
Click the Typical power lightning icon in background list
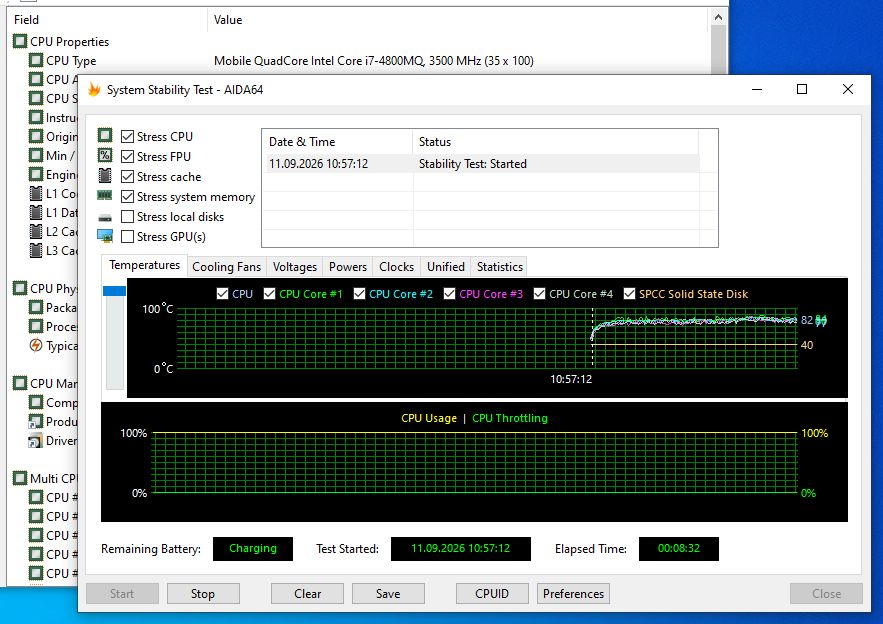coord(36,345)
